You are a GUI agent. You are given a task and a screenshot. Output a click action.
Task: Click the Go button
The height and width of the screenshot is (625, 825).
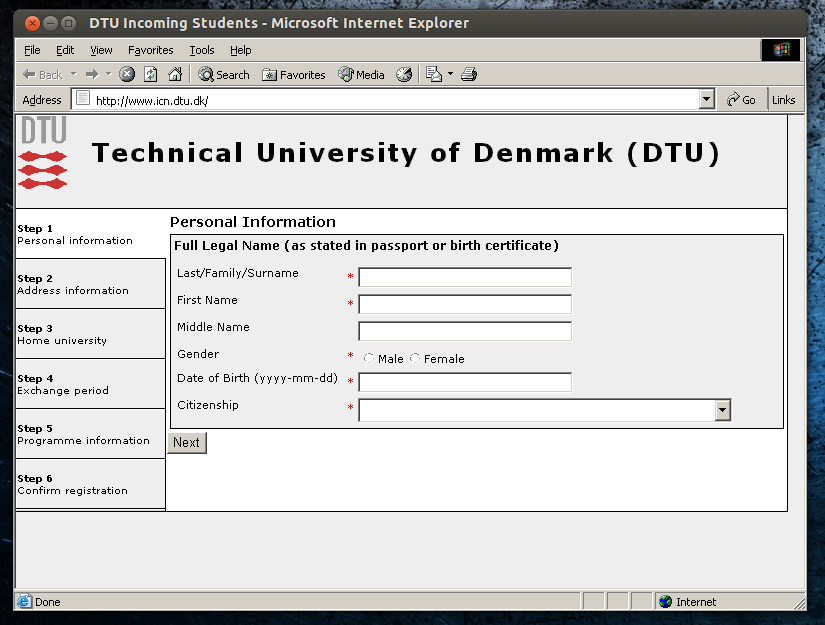(x=741, y=99)
